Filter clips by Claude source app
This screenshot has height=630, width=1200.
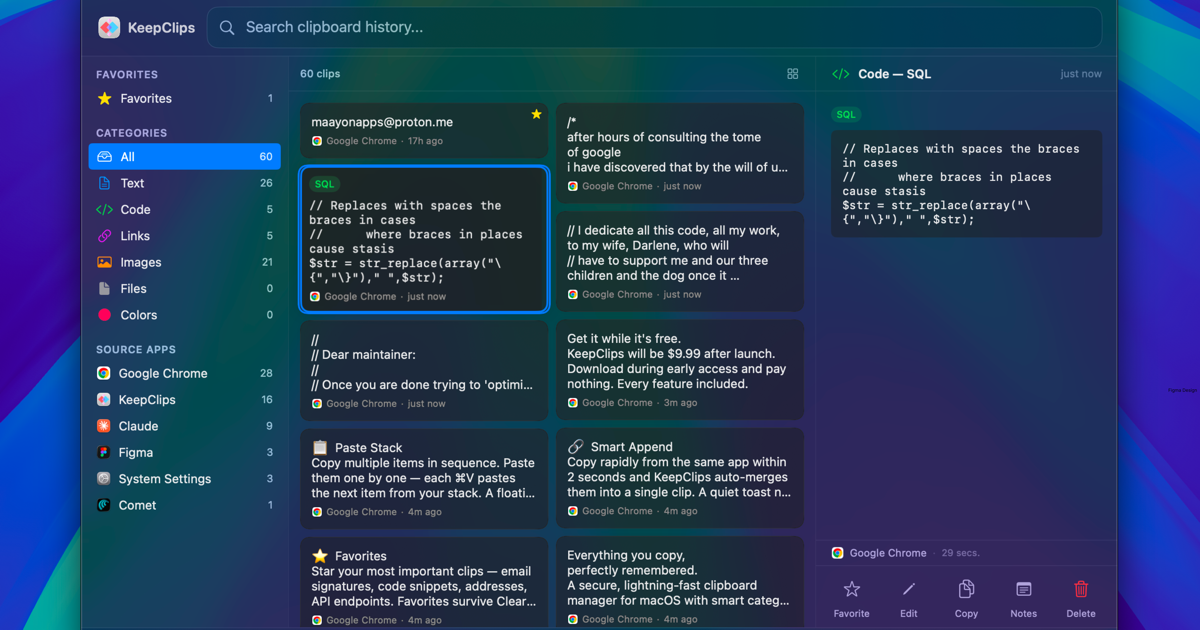(184, 426)
